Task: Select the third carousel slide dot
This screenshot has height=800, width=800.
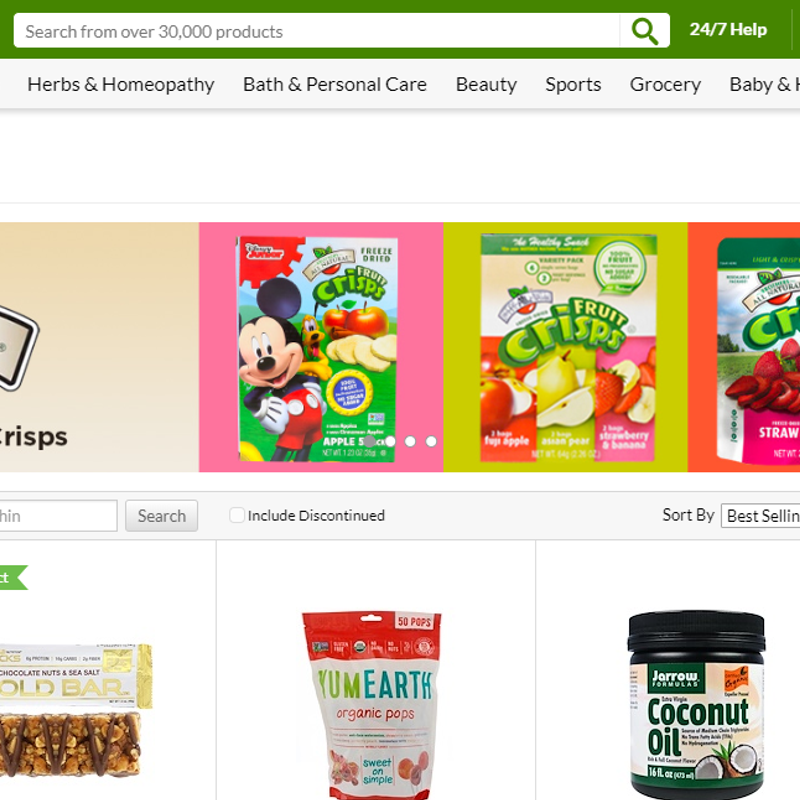Action: [411, 441]
